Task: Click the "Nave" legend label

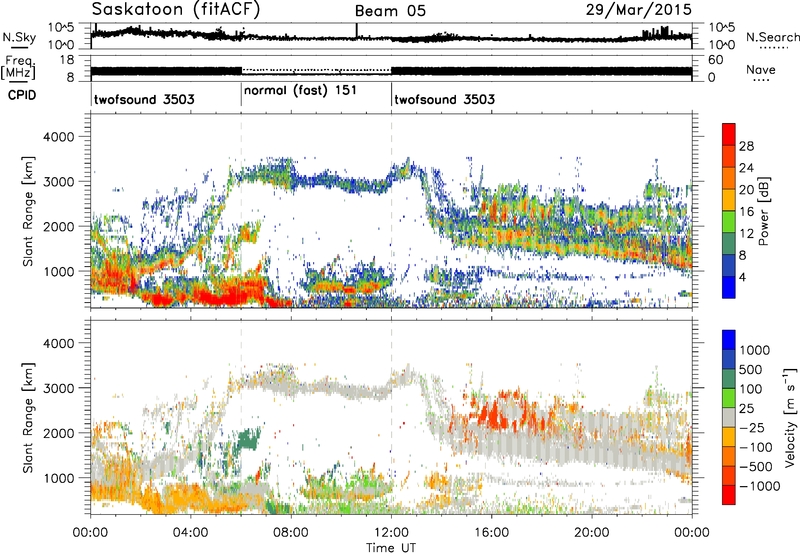Action: (x=761, y=70)
